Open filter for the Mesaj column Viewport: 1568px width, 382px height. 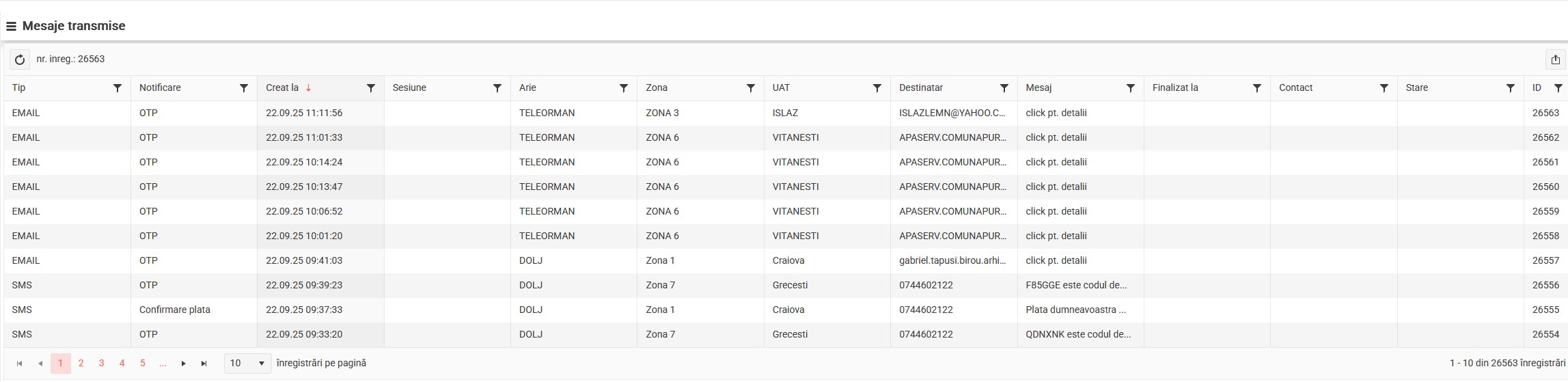1130,88
